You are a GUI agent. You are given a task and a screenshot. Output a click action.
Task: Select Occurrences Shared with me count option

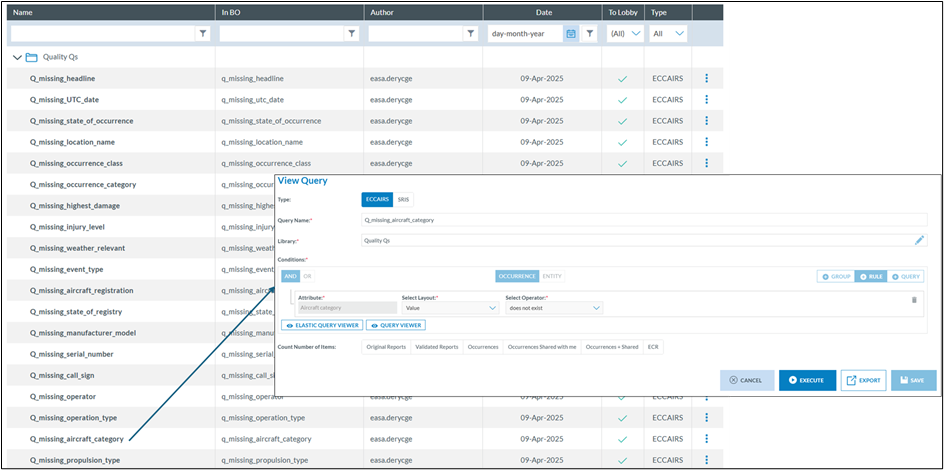pos(544,347)
